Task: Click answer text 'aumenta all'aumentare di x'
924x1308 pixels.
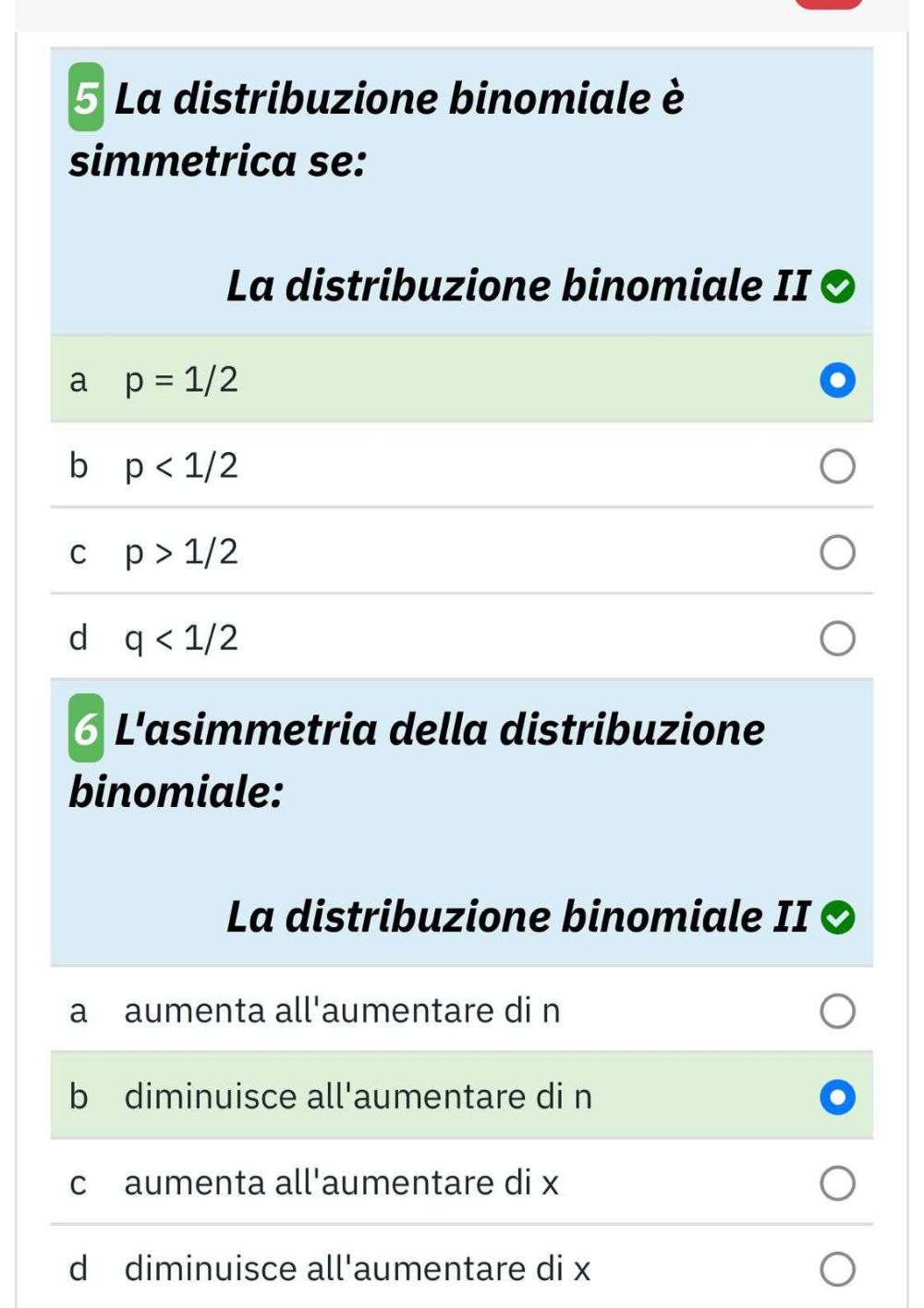Action: [342, 1183]
